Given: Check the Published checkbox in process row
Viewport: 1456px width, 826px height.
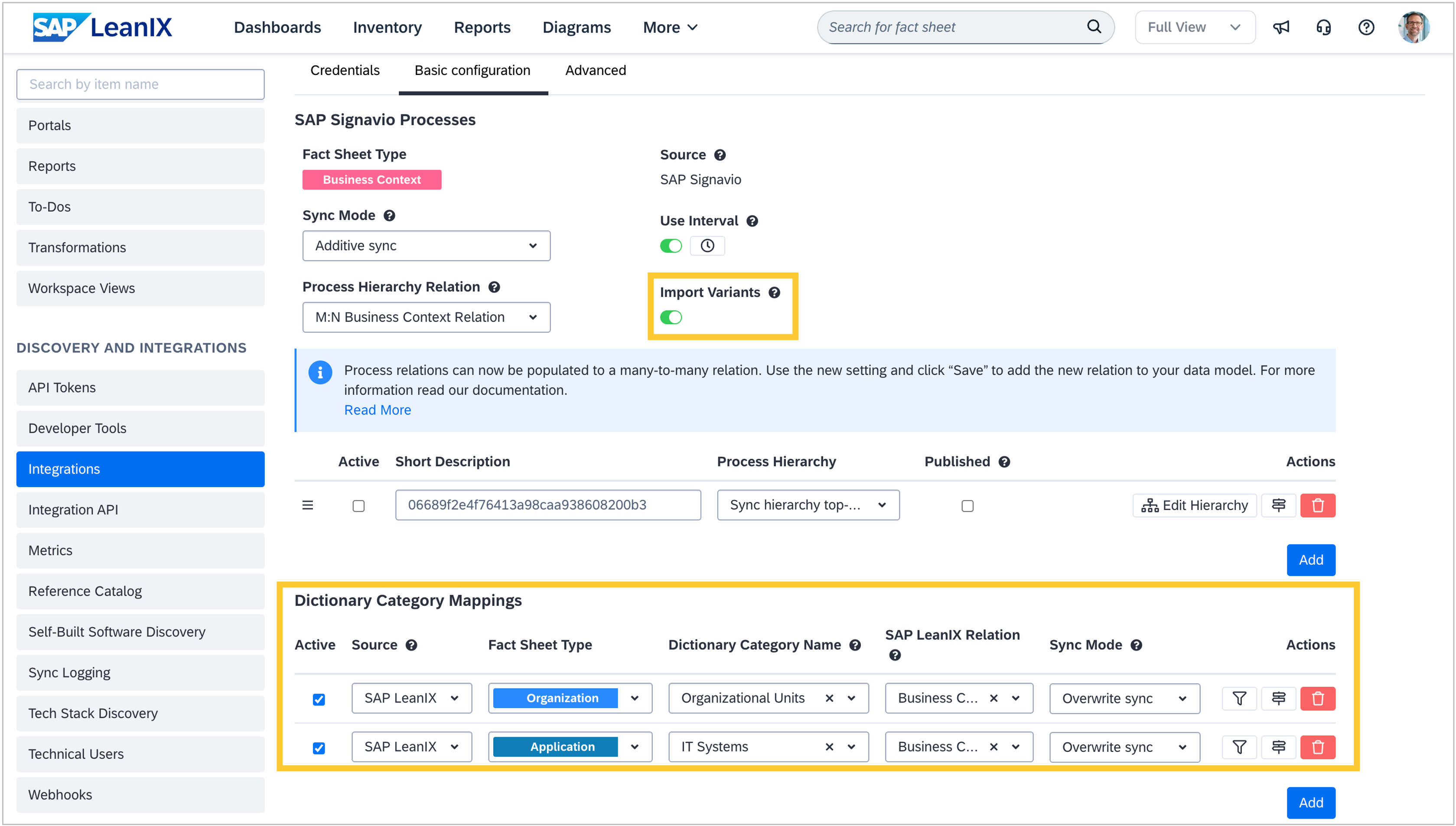Looking at the screenshot, I should [x=967, y=505].
